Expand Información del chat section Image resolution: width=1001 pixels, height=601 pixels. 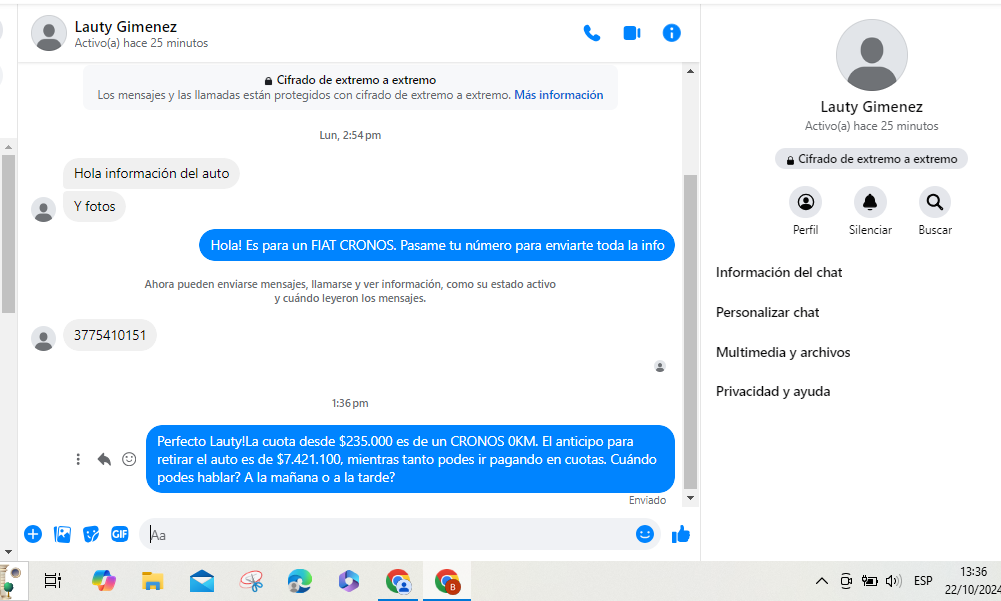click(x=779, y=272)
